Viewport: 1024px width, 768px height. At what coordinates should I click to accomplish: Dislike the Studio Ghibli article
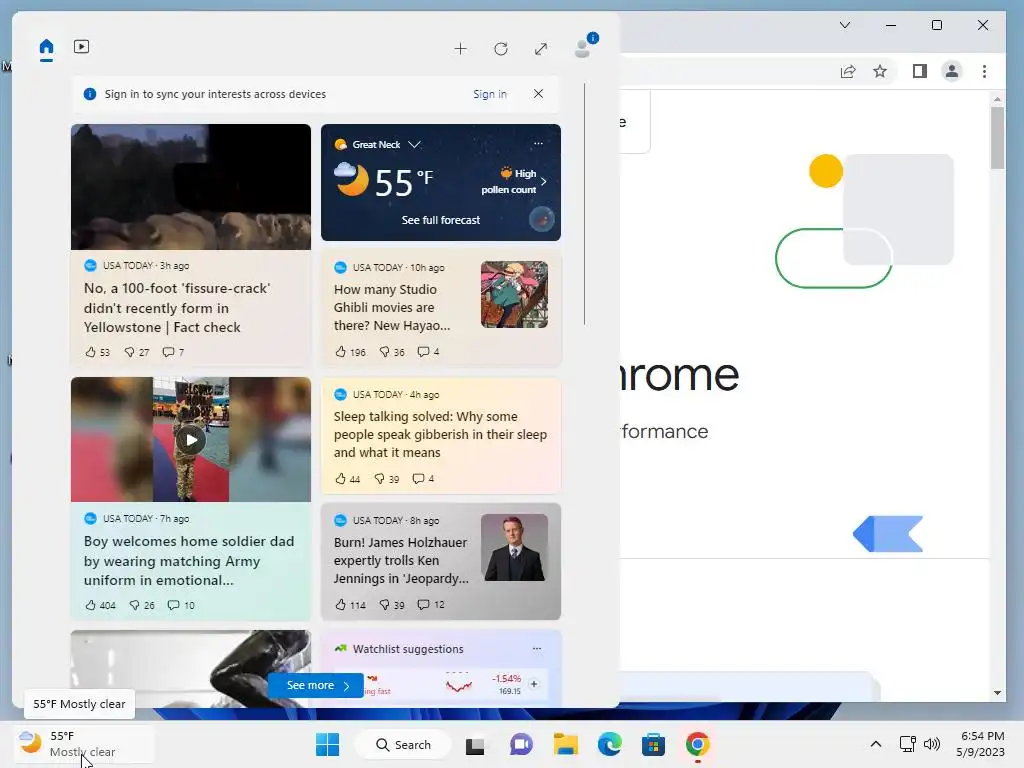point(392,352)
